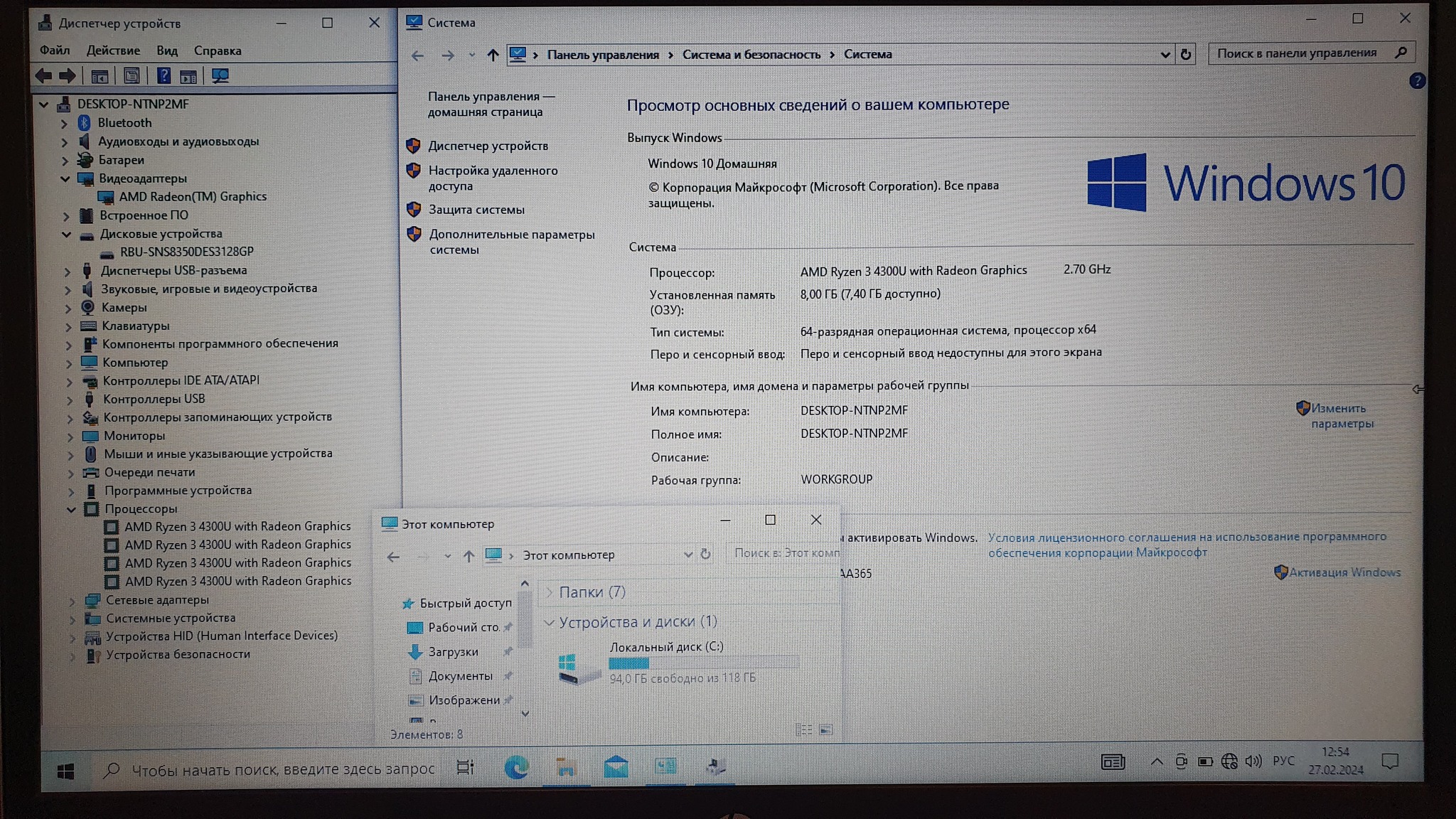
Task: Click the volume icon in system tray
Action: point(1253,761)
